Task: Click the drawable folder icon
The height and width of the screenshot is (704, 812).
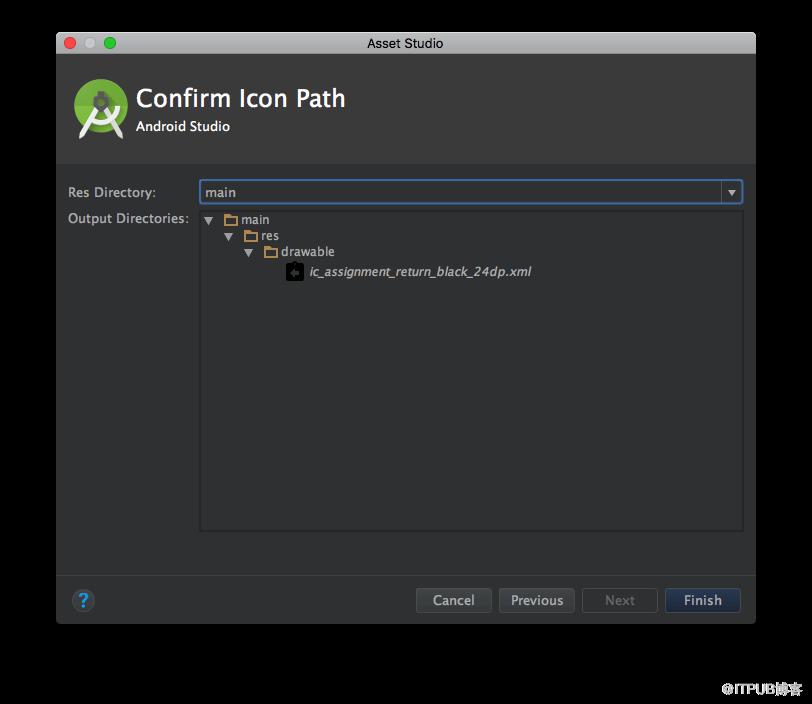Action: coord(271,252)
